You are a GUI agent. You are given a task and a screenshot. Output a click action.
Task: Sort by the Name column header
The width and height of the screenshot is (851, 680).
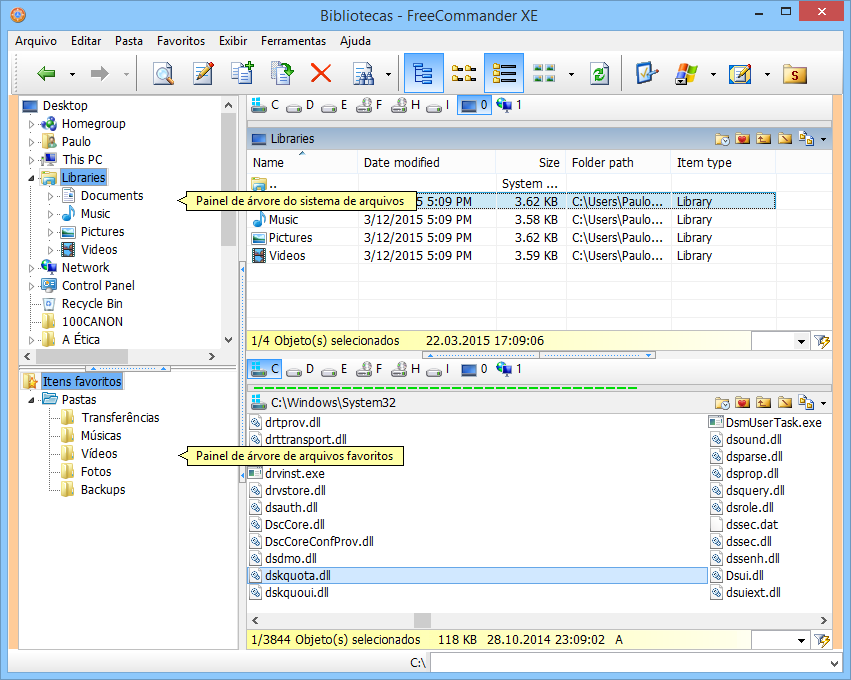[x=302, y=163]
